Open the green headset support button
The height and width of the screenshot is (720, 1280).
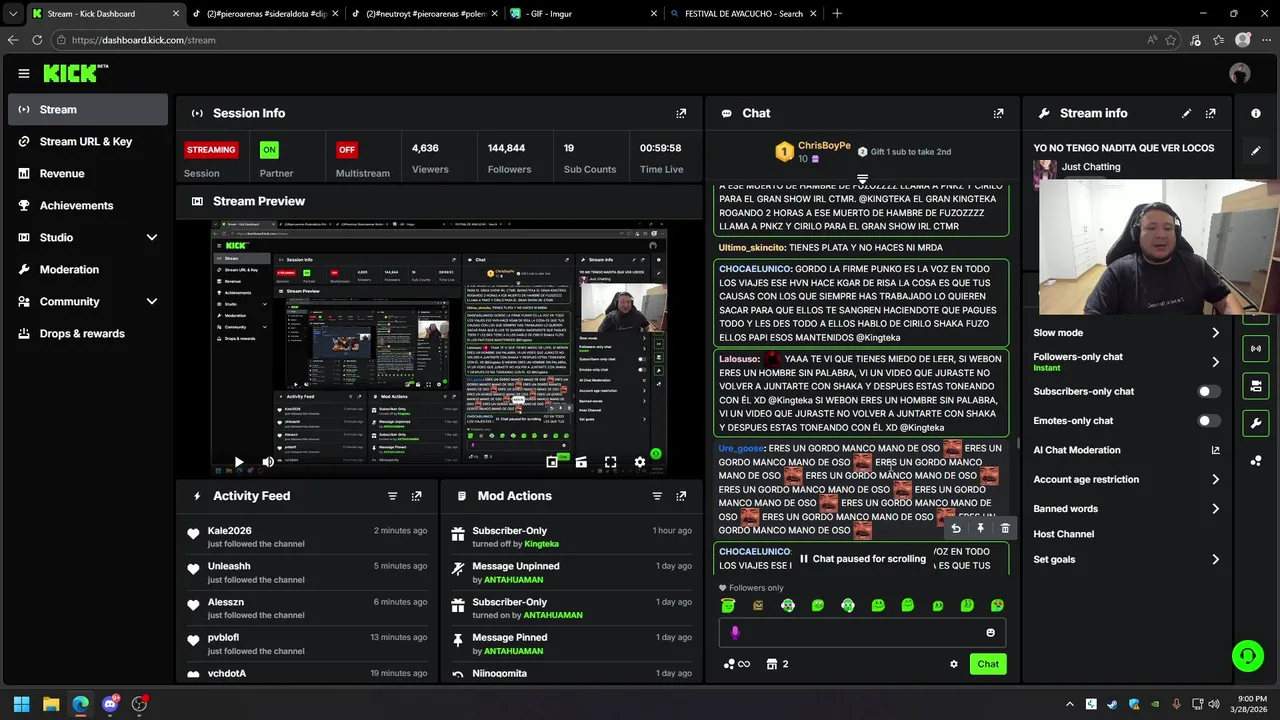(1247, 656)
